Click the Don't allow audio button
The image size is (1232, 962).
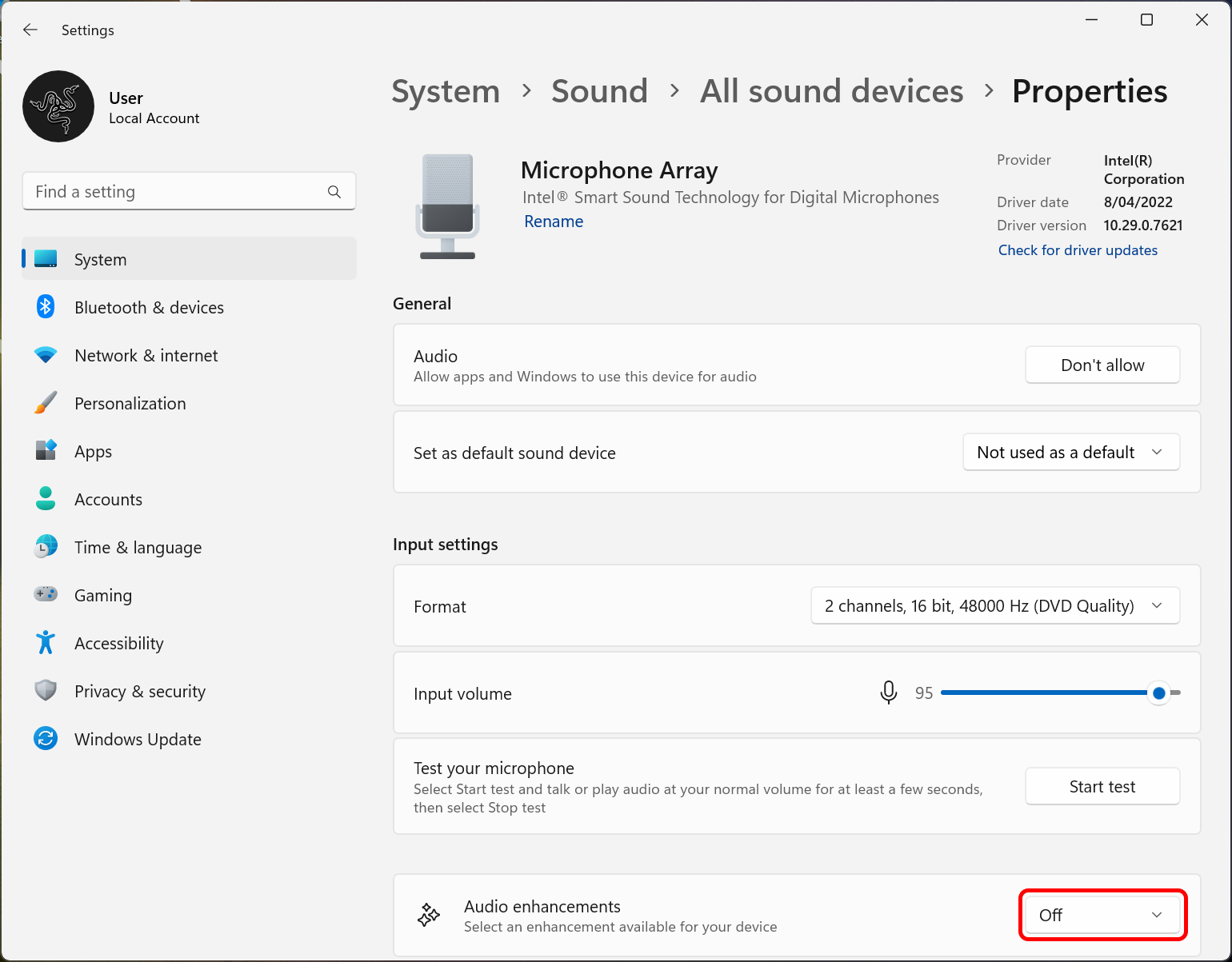1102,365
